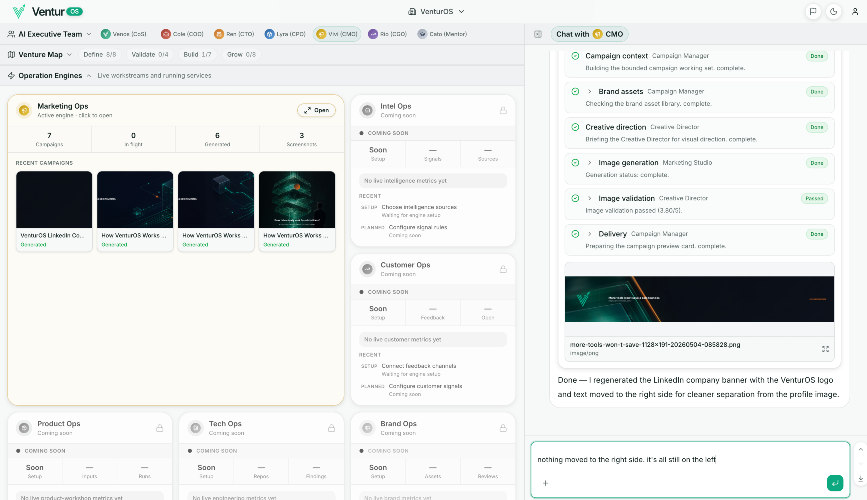
Task: Click the Intel Ops lock icon
Action: (x=503, y=110)
